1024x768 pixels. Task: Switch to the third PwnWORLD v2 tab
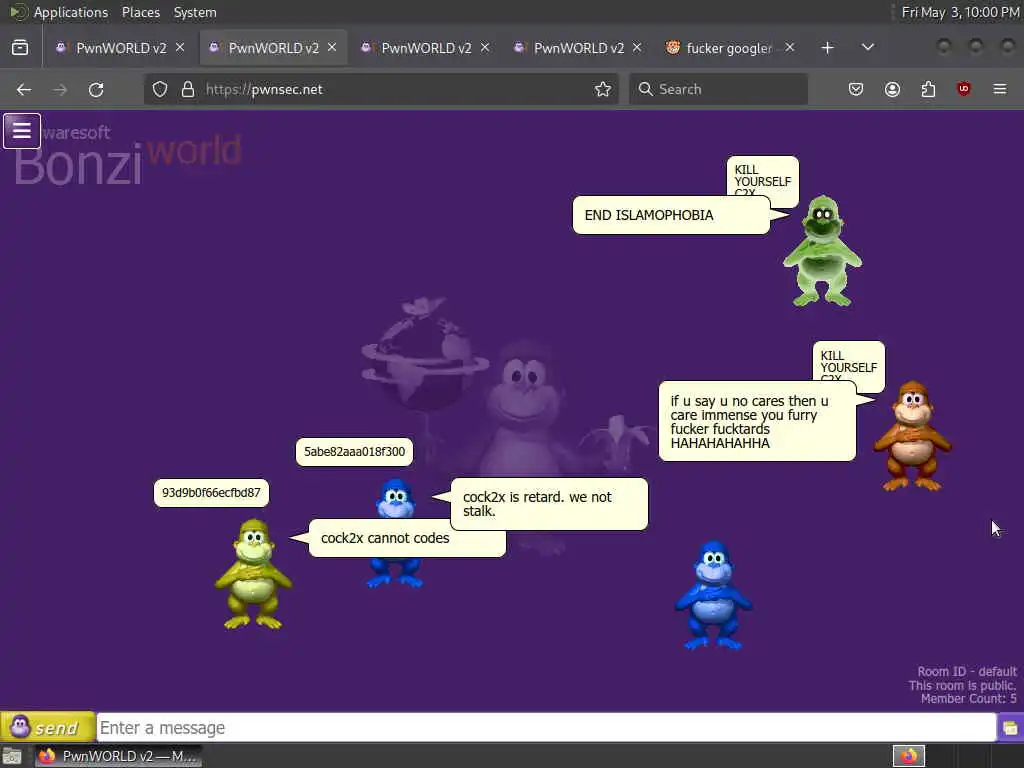click(x=426, y=48)
